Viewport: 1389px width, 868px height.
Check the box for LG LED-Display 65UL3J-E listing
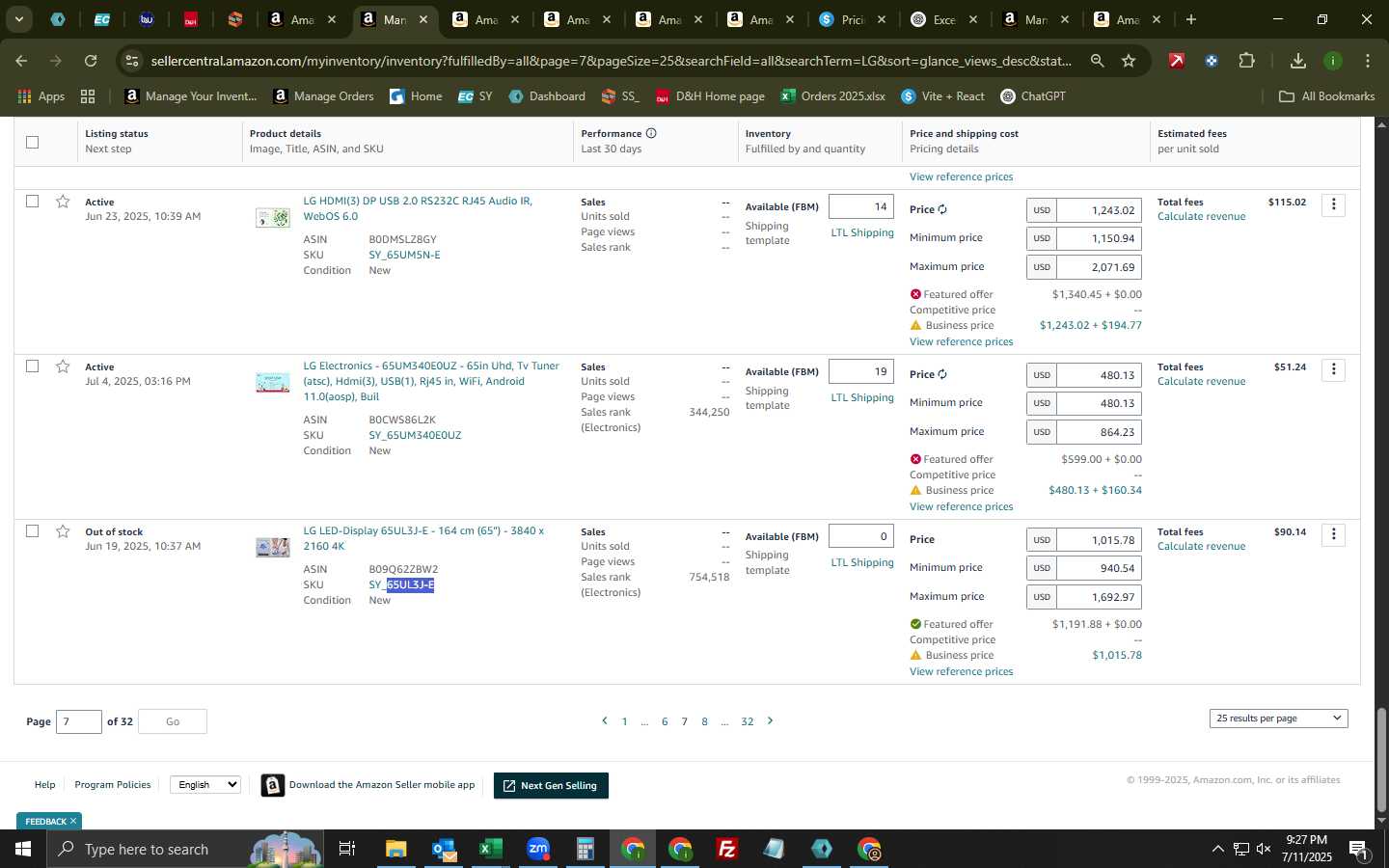[32, 530]
